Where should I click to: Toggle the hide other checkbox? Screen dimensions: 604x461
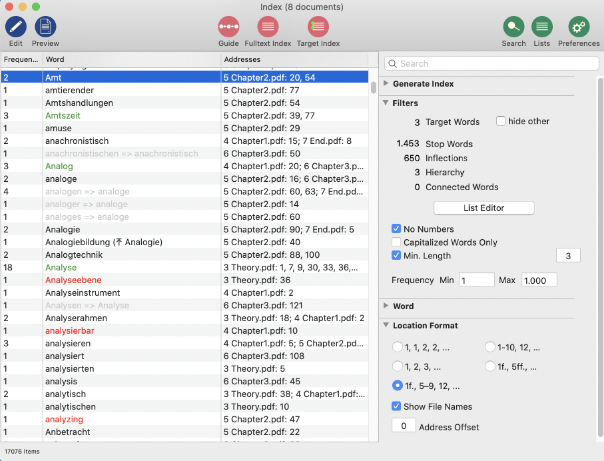pos(501,121)
